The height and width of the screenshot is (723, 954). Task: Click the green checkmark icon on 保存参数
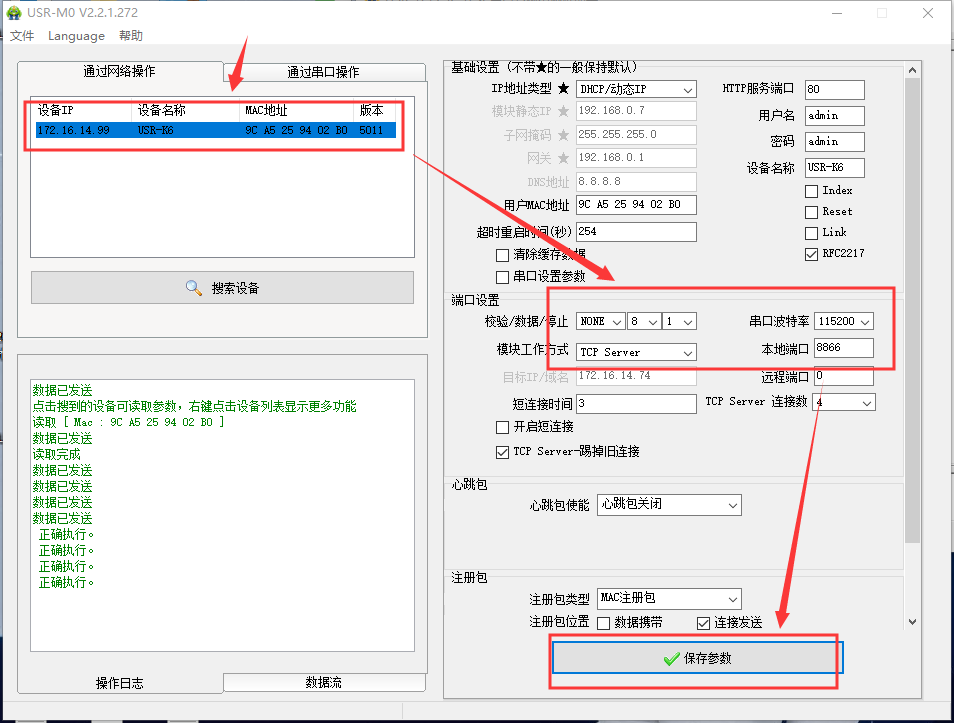pos(671,659)
